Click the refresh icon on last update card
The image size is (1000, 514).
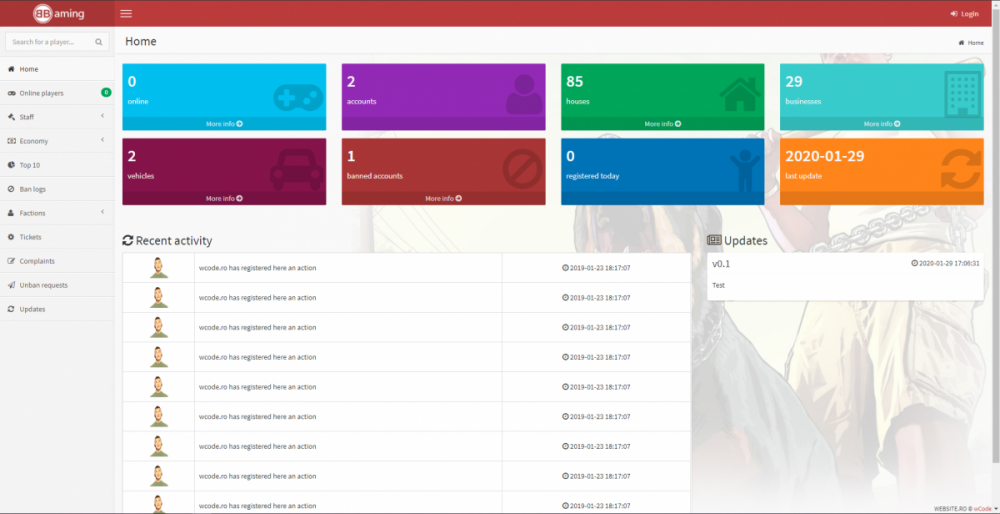point(961,168)
